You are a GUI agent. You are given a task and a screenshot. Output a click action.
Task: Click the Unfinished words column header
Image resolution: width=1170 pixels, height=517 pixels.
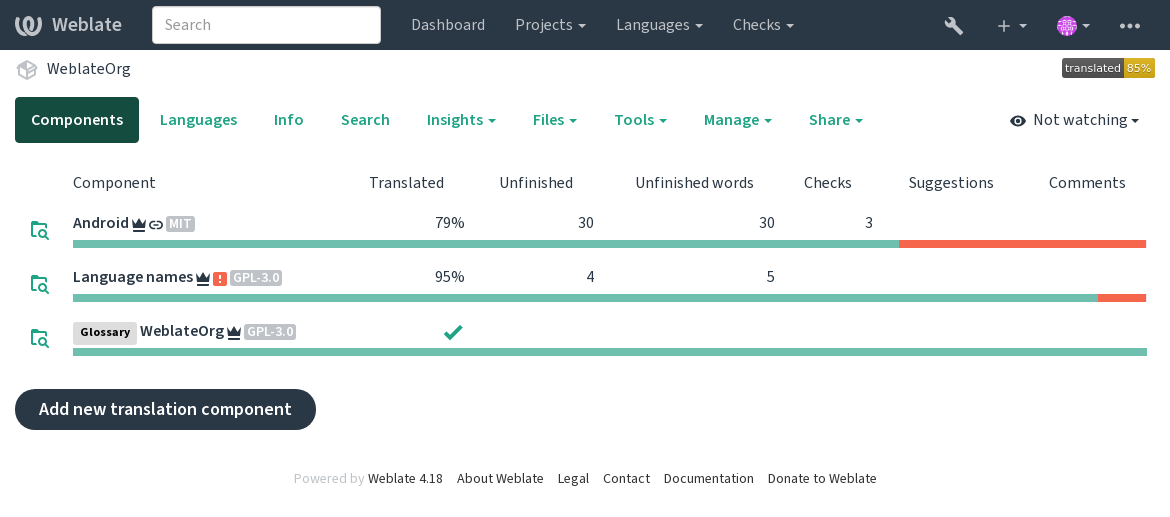695,183
